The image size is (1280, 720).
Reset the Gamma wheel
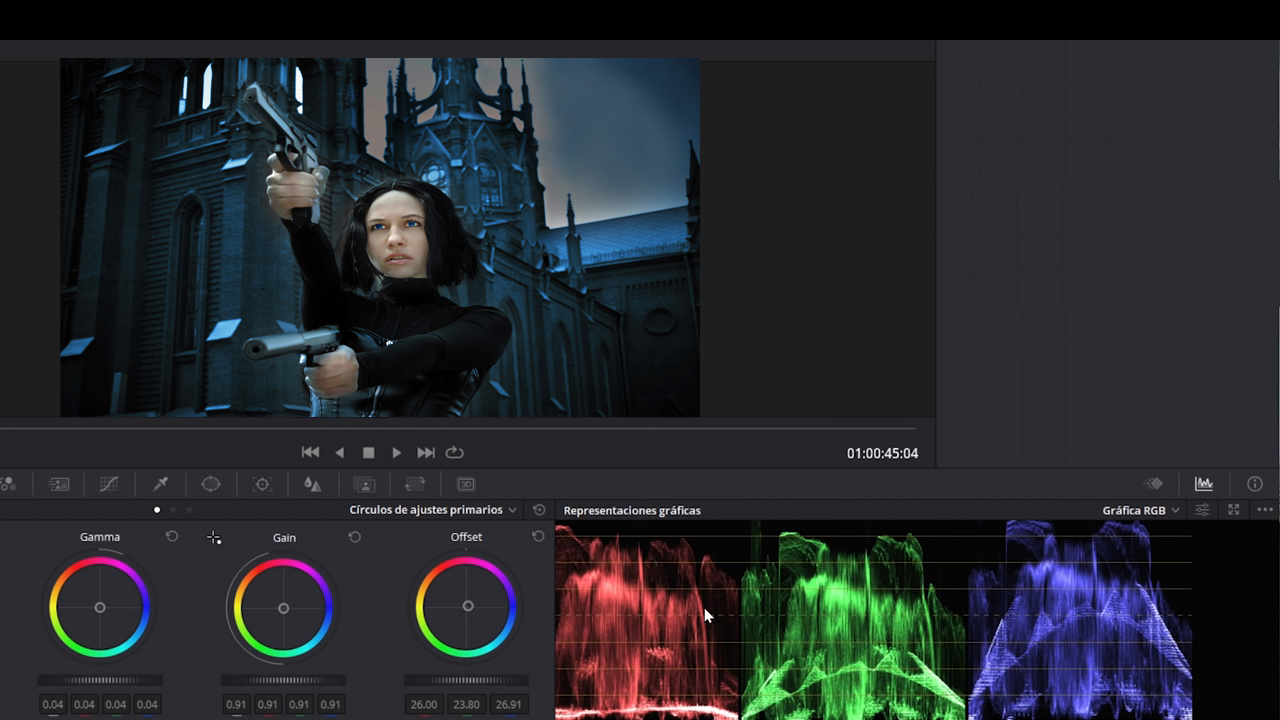(x=172, y=537)
